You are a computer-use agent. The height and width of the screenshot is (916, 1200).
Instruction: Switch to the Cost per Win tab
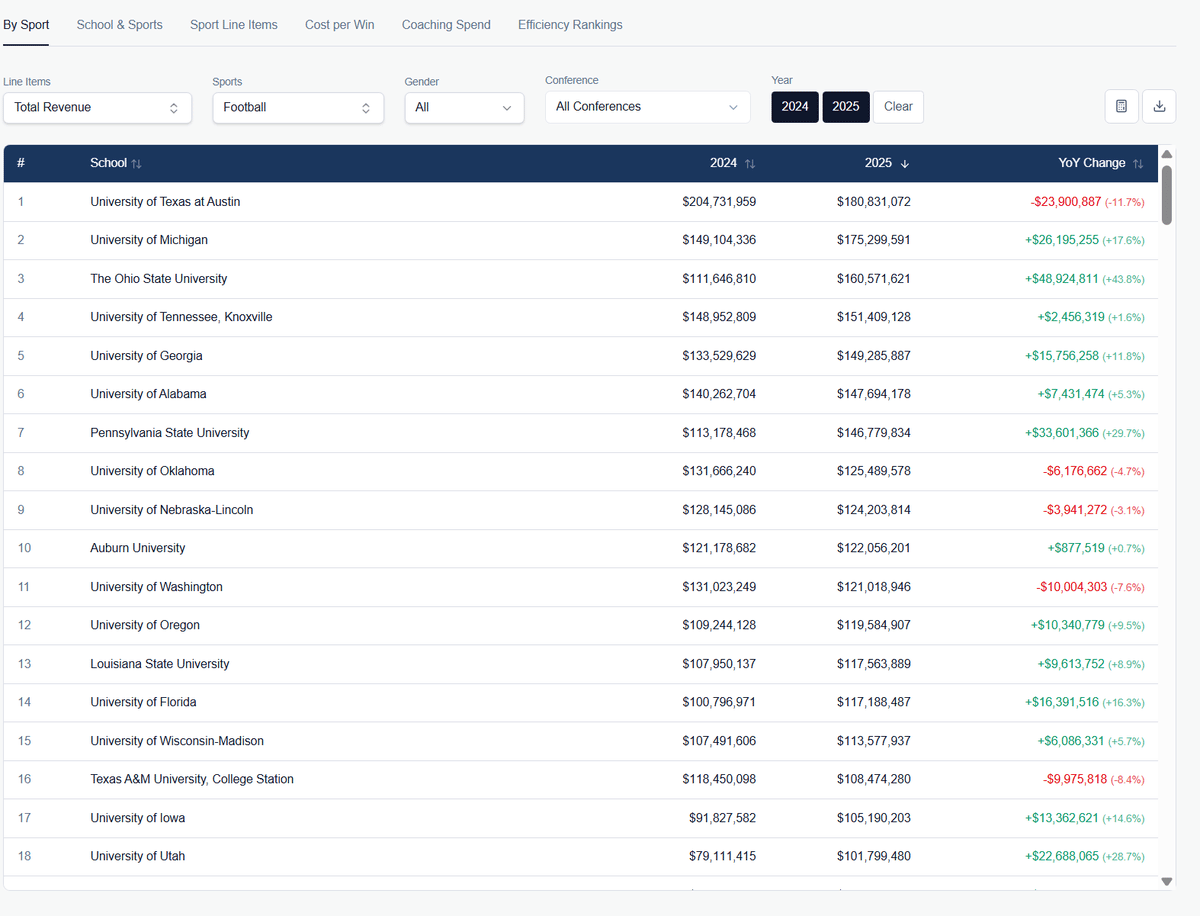[340, 25]
